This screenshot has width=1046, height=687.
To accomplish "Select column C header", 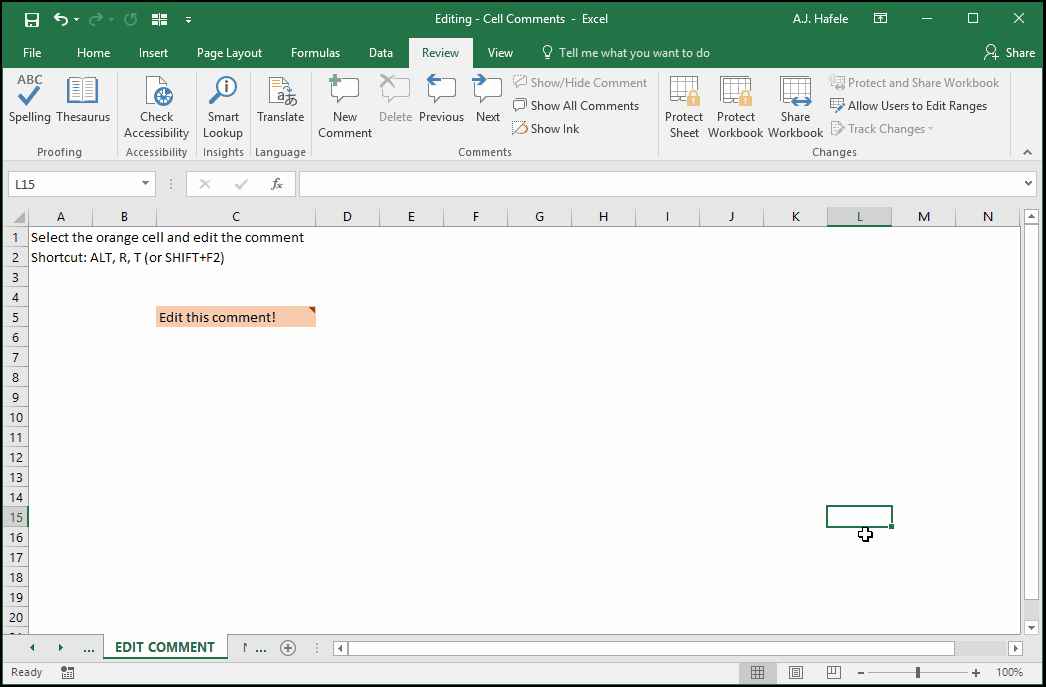I will [x=235, y=216].
